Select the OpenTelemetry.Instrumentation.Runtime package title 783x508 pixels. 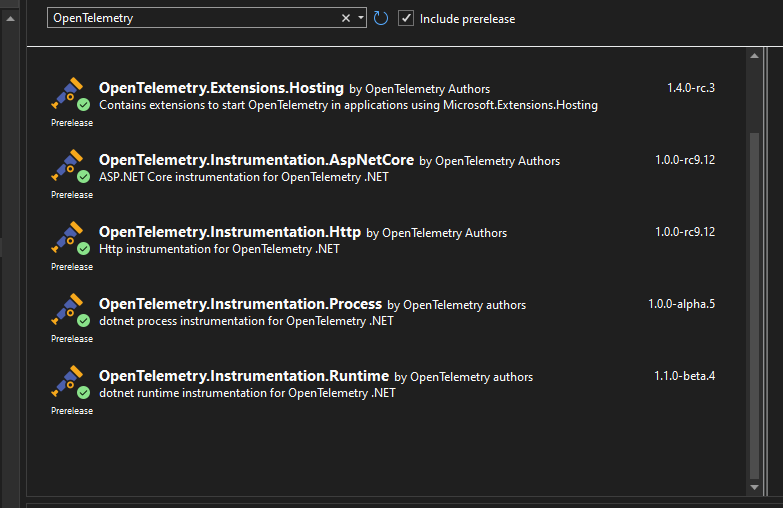coord(244,376)
